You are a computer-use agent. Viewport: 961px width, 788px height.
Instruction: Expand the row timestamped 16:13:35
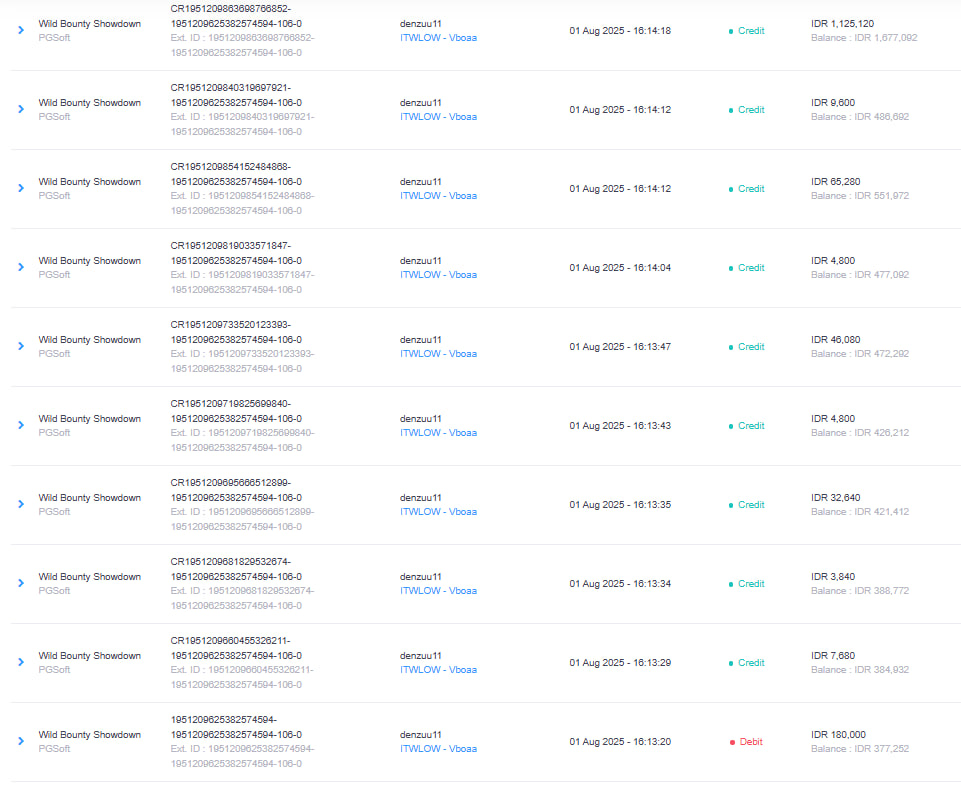[x=21, y=504]
